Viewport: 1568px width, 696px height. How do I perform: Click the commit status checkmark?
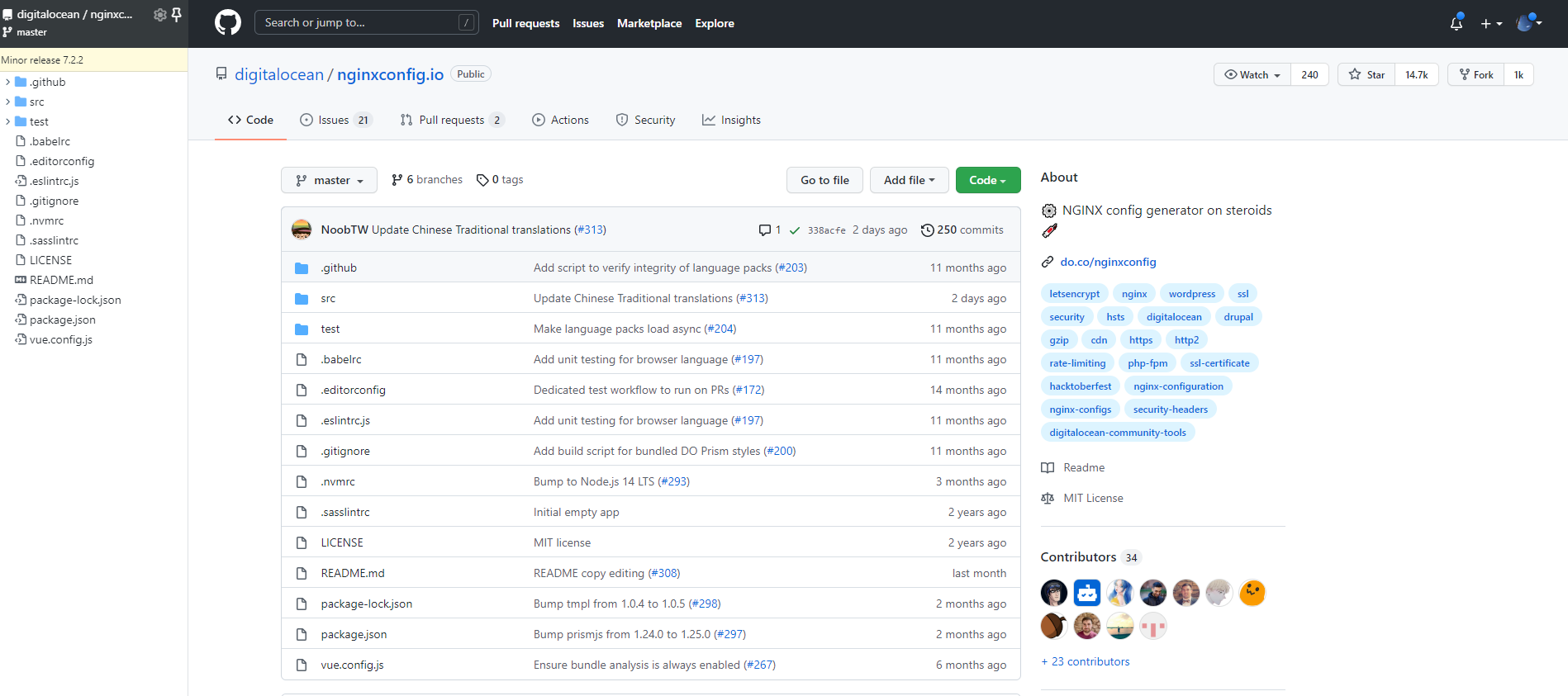[795, 230]
